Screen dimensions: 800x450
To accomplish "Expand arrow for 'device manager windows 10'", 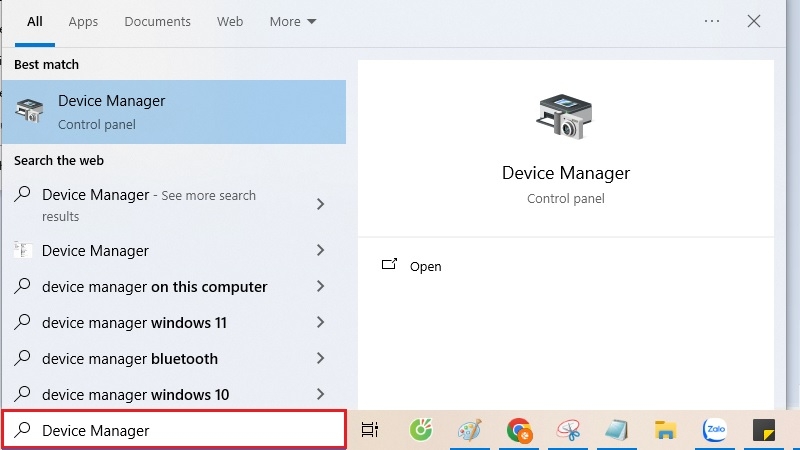I will click(320, 394).
